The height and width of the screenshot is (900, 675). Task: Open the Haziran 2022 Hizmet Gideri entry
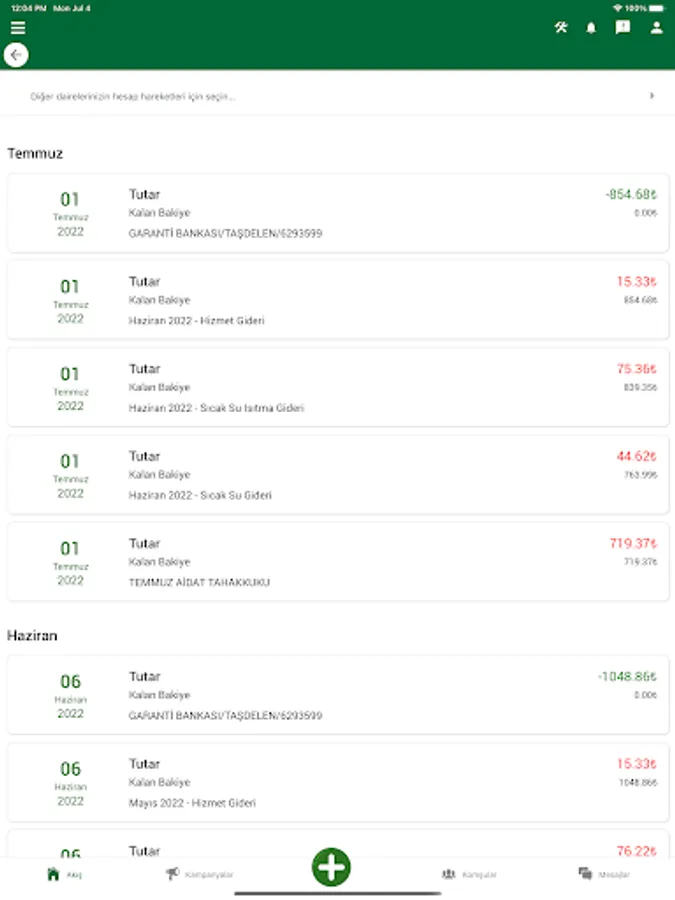pos(337,300)
